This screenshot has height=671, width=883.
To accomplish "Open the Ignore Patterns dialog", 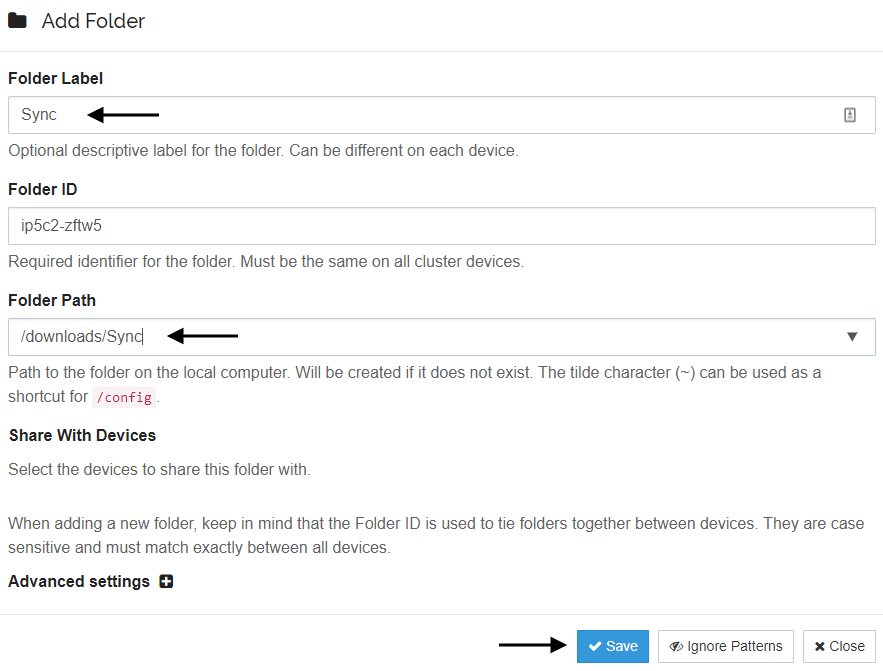I will coord(726,646).
